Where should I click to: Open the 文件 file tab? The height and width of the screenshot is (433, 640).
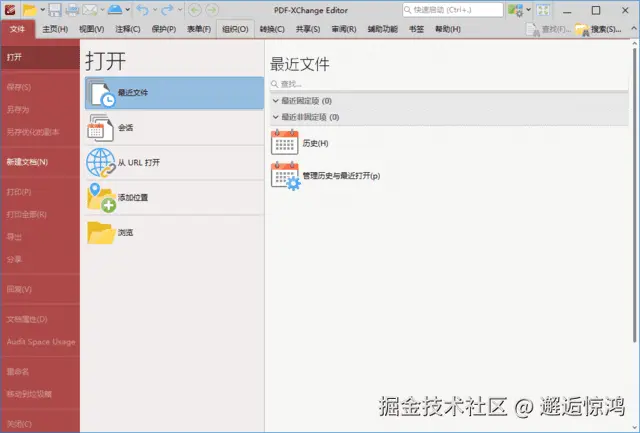click(x=18, y=29)
